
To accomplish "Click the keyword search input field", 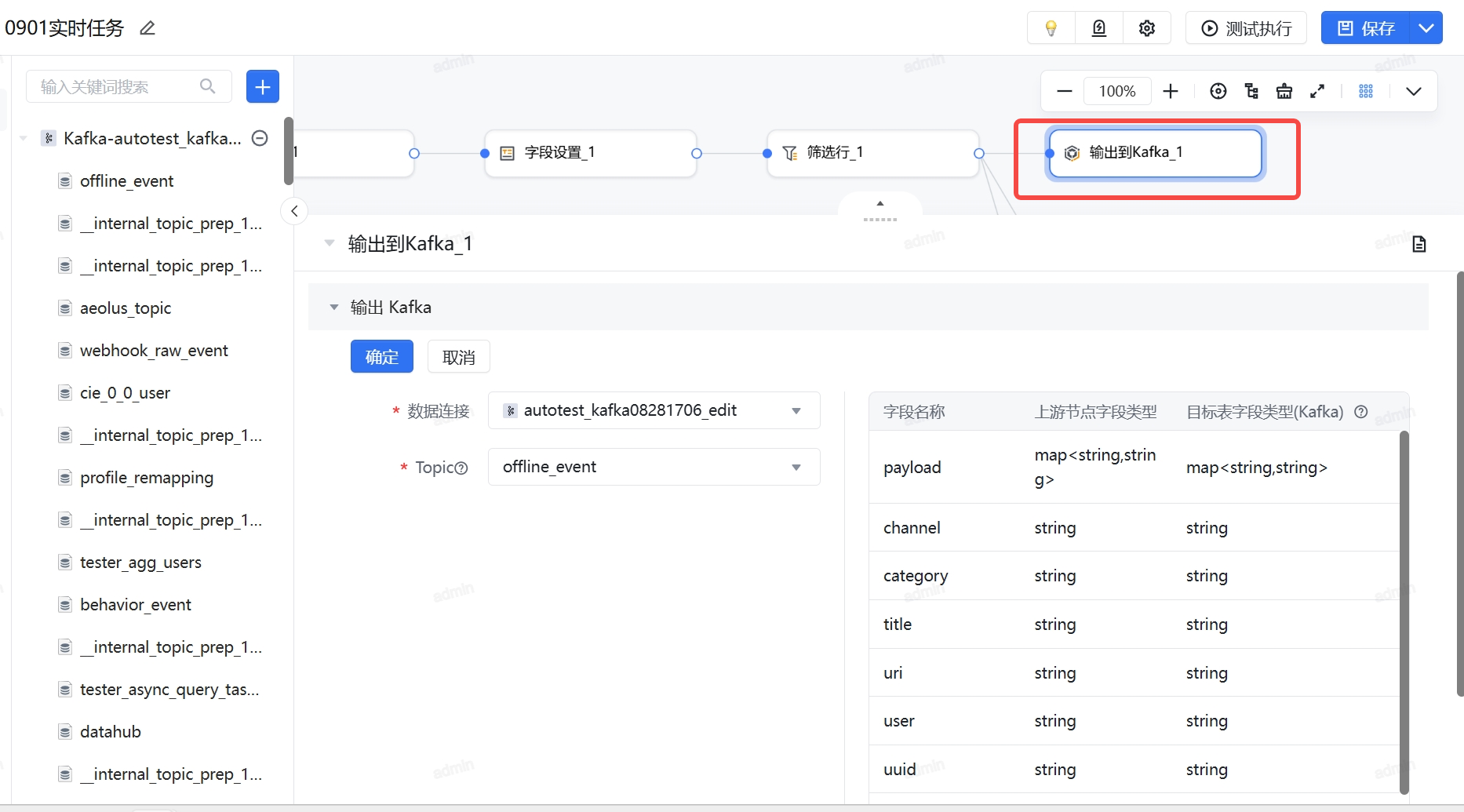I will click(118, 86).
